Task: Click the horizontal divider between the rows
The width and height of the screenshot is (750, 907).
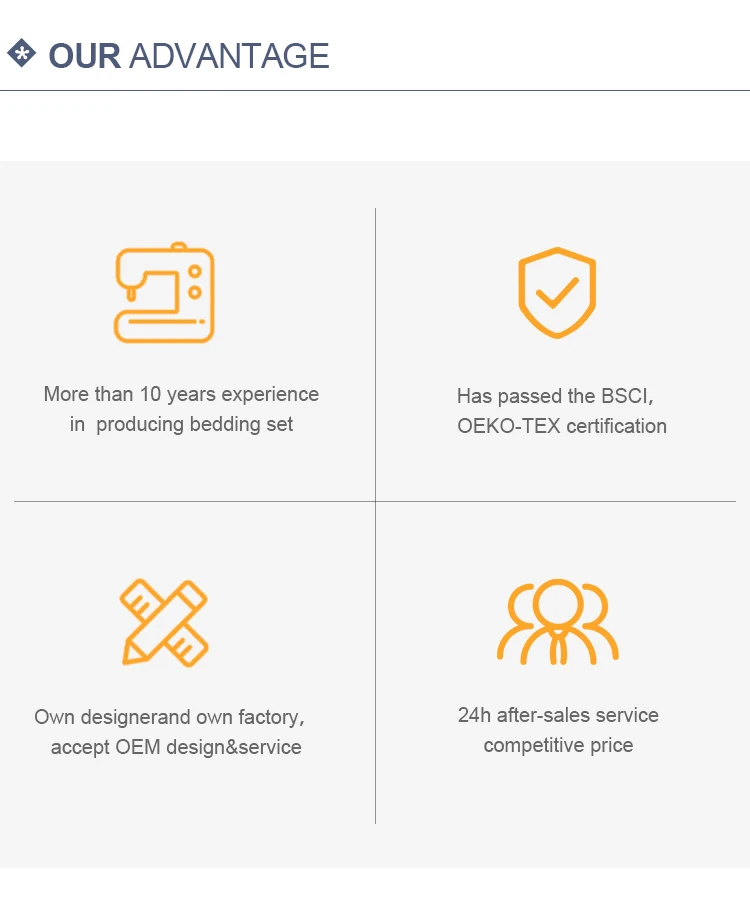Action: pyautogui.click(x=200, y=501)
